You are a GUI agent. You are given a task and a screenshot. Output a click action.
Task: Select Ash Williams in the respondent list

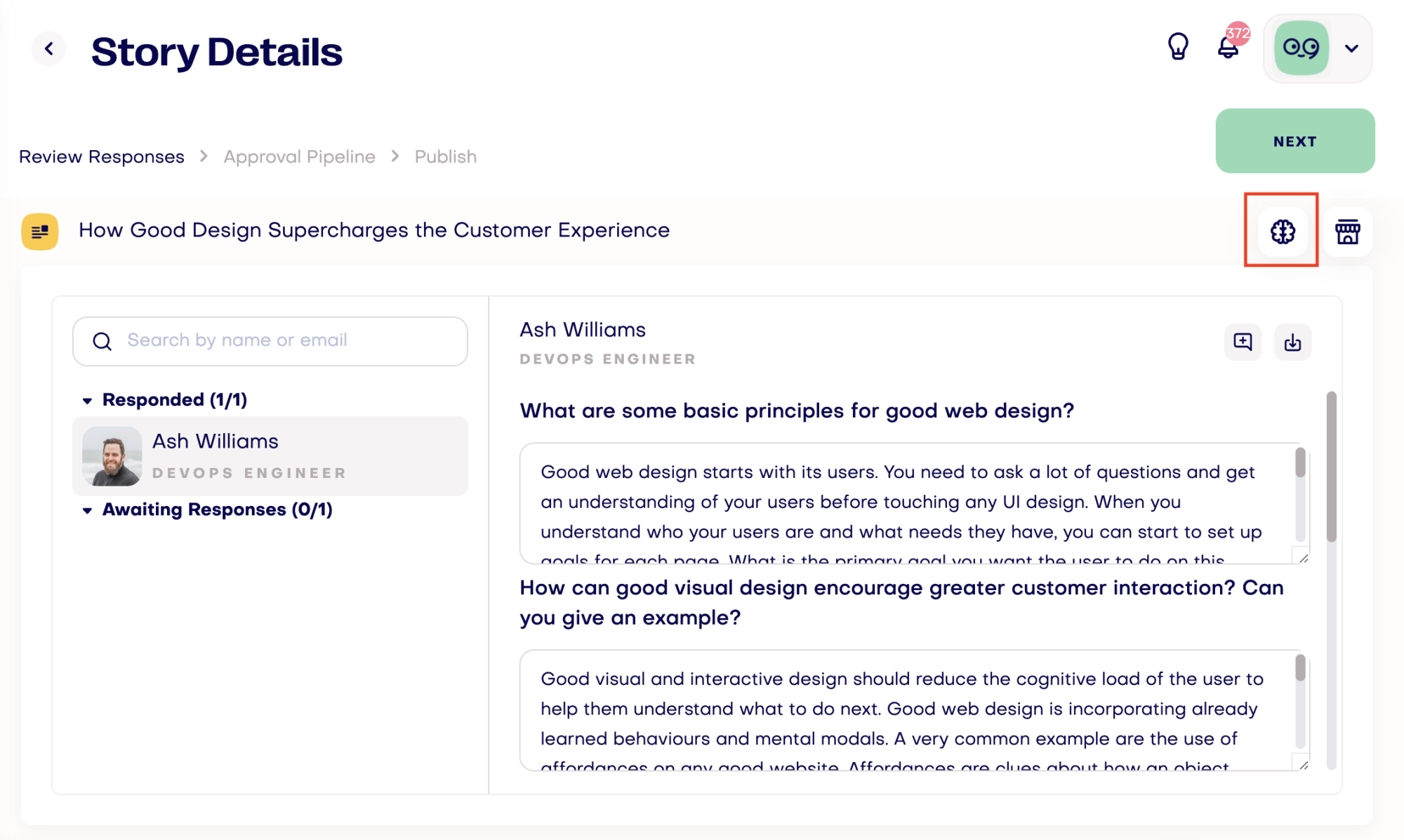click(x=270, y=456)
